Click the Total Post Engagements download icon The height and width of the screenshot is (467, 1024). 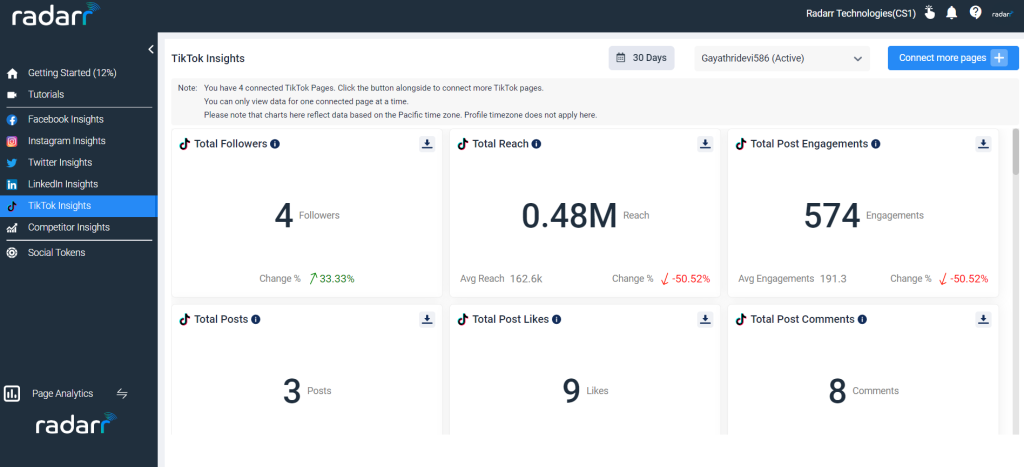click(x=984, y=144)
